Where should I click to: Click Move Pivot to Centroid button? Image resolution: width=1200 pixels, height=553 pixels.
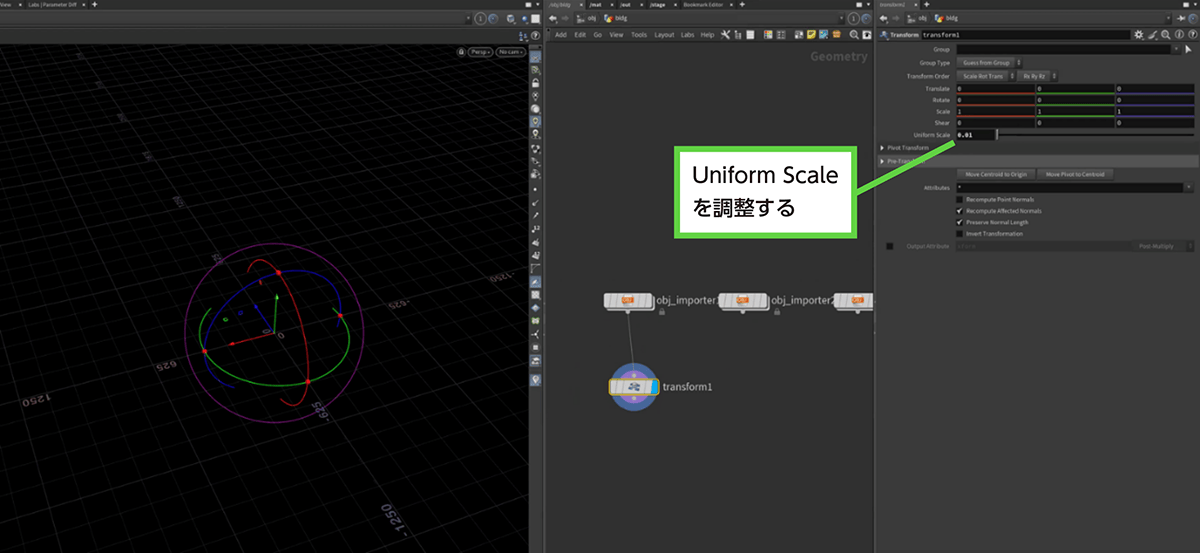(x=1074, y=174)
